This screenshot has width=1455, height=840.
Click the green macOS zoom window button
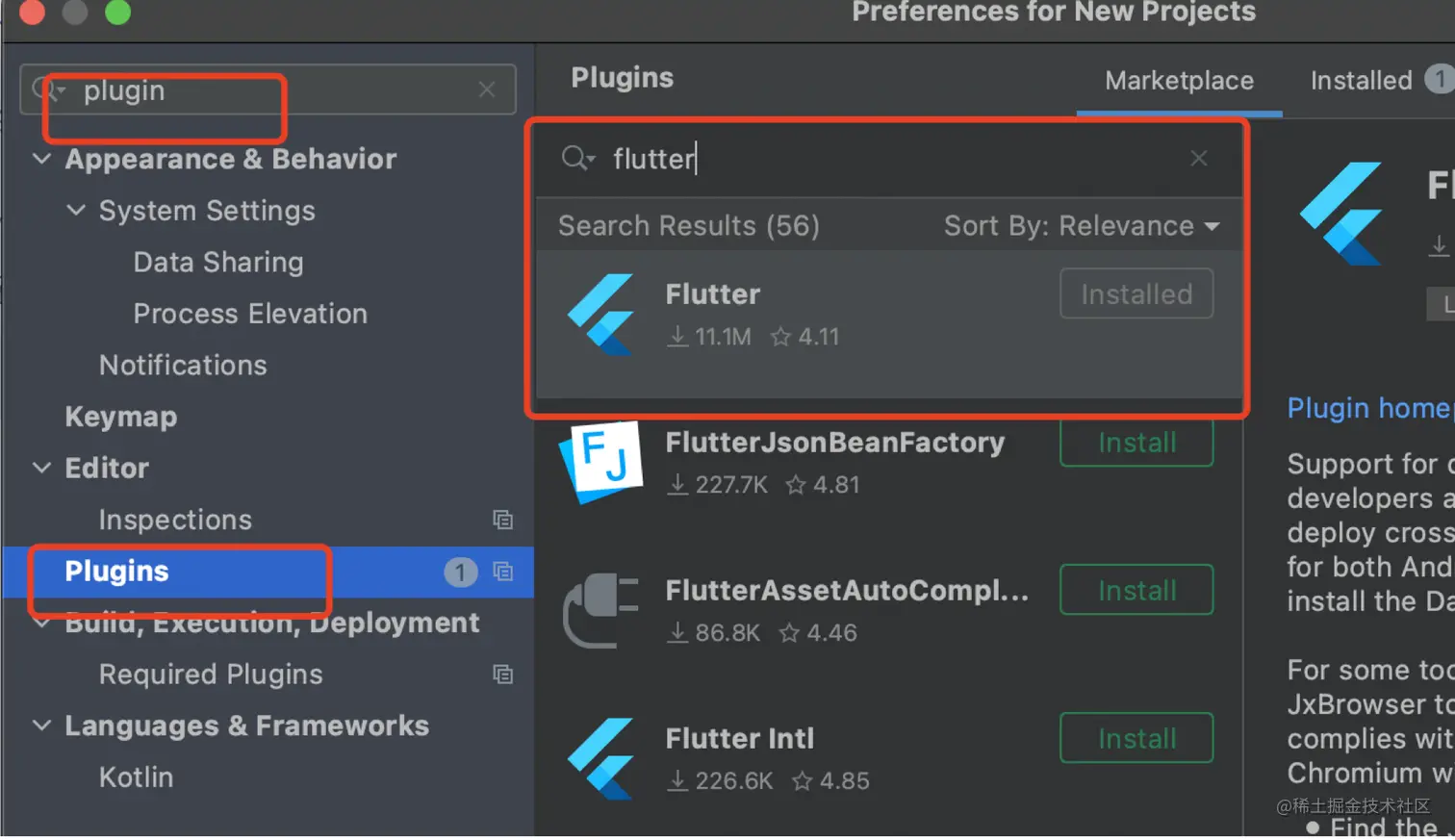tap(117, 12)
